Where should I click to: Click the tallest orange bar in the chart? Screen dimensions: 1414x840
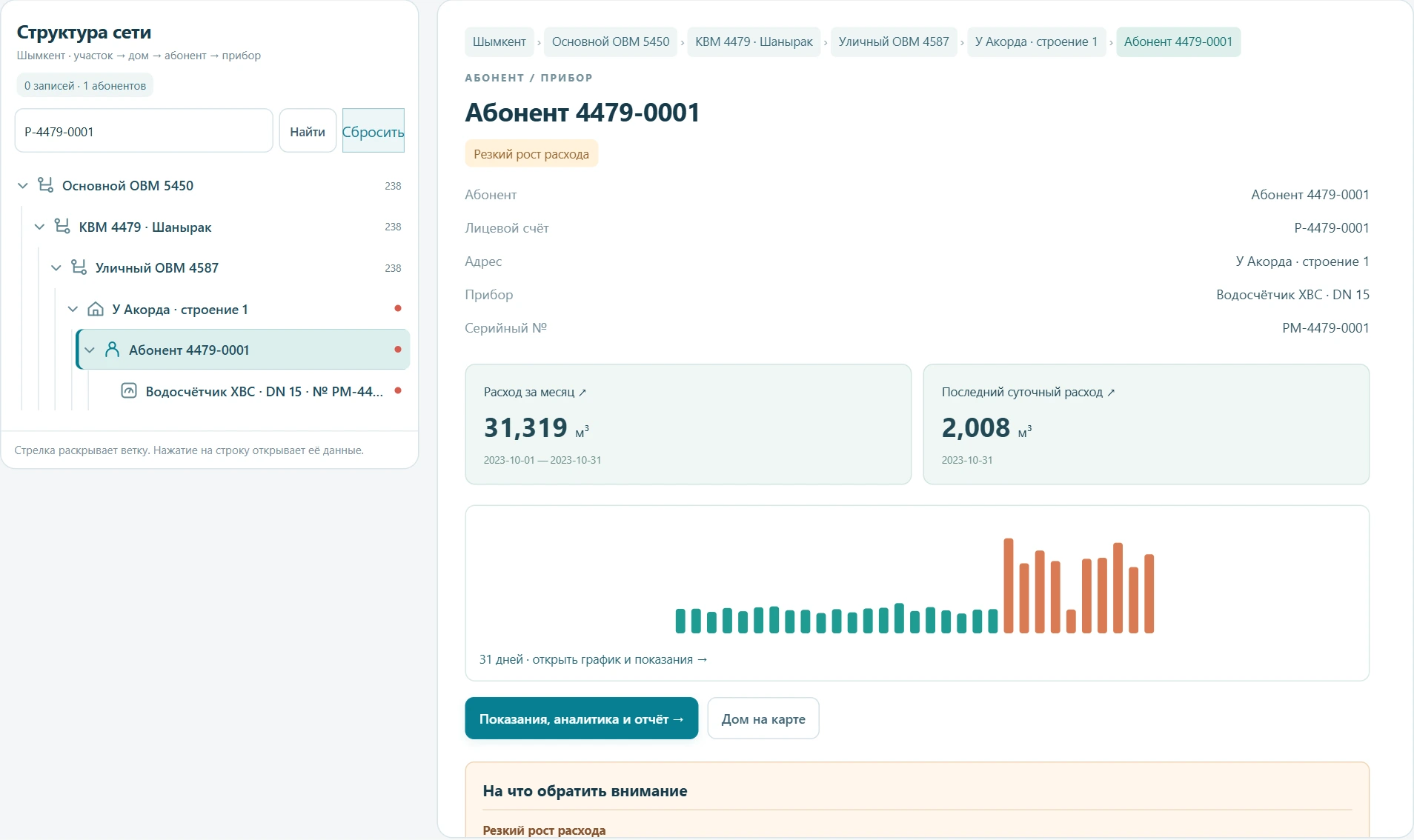(1009, 585)
